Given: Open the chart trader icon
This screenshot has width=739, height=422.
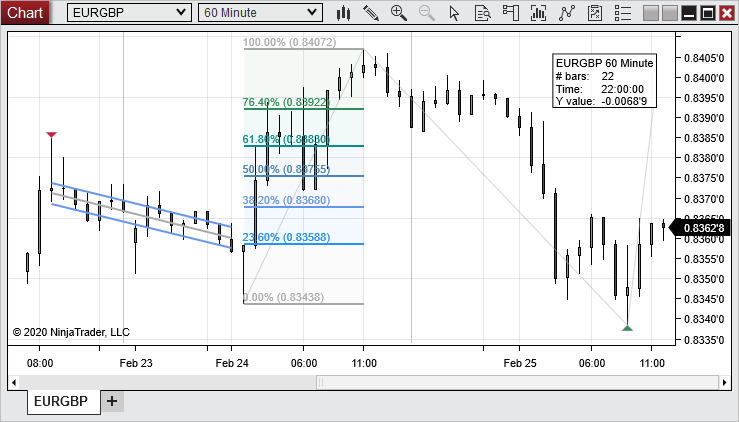Looking at the screenshot, I should pos(511,13).
